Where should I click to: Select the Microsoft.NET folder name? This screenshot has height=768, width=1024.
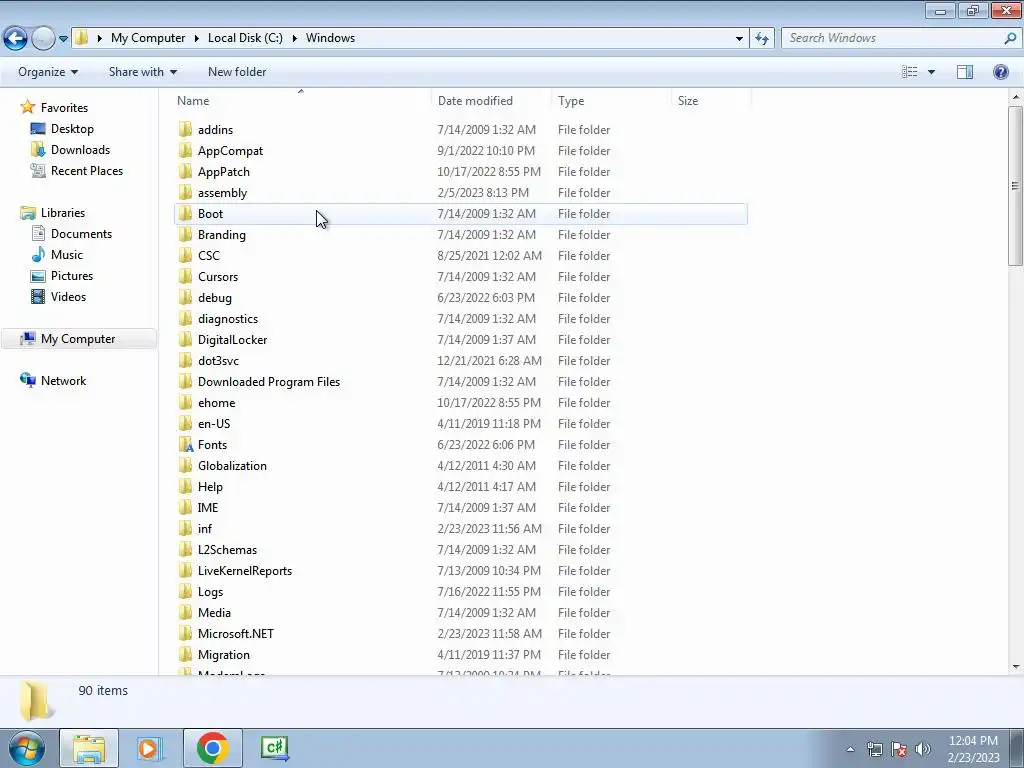(x=236, y=633)
